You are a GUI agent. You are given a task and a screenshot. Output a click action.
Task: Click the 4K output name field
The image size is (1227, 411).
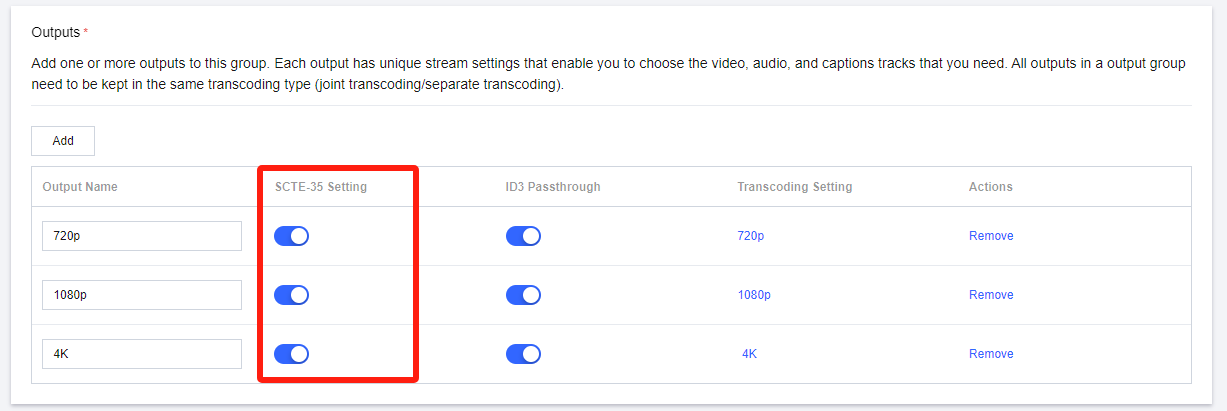click(142, 354)
